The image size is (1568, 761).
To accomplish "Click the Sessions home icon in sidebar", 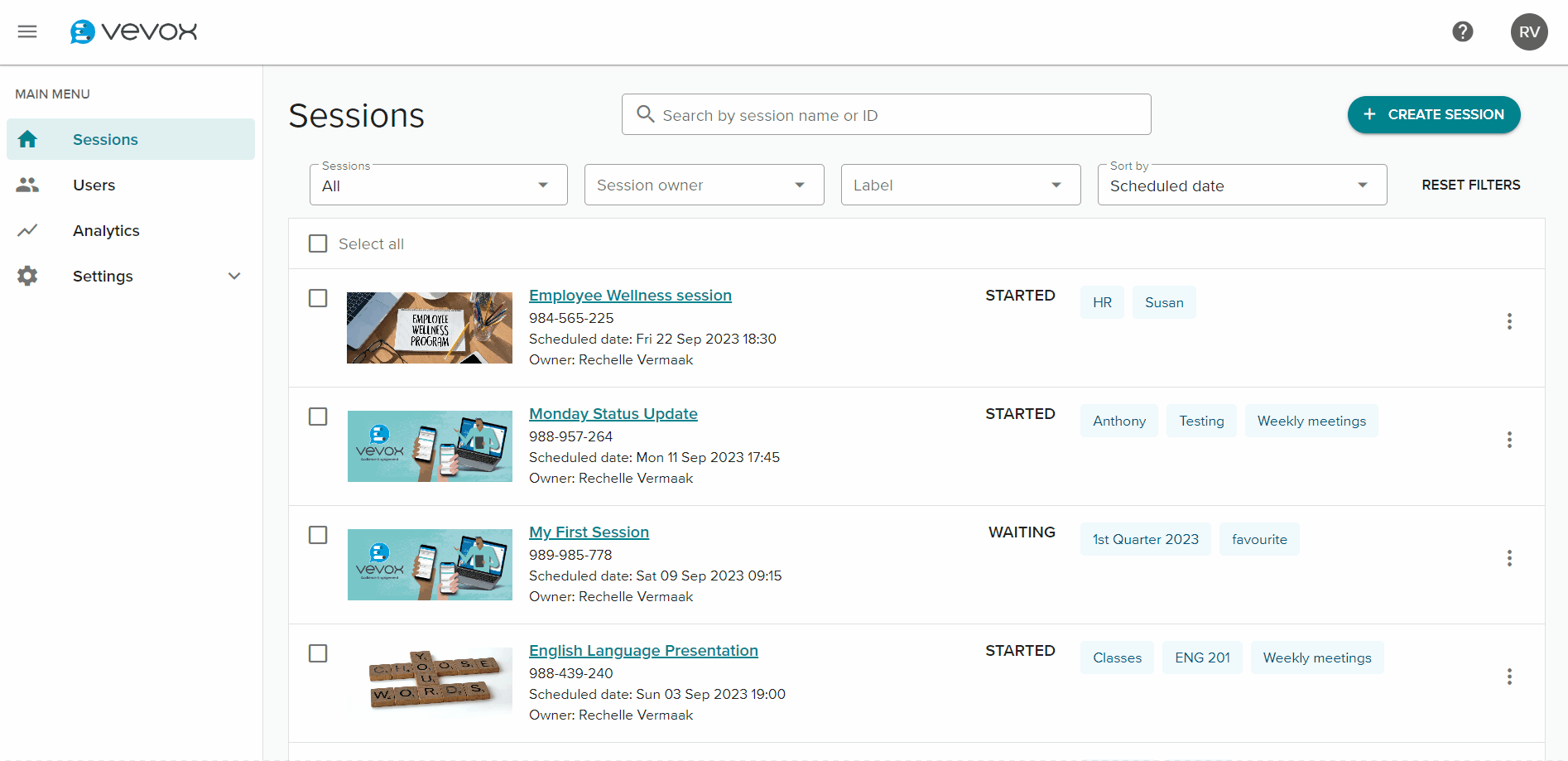I will click(x=27, y=139).
